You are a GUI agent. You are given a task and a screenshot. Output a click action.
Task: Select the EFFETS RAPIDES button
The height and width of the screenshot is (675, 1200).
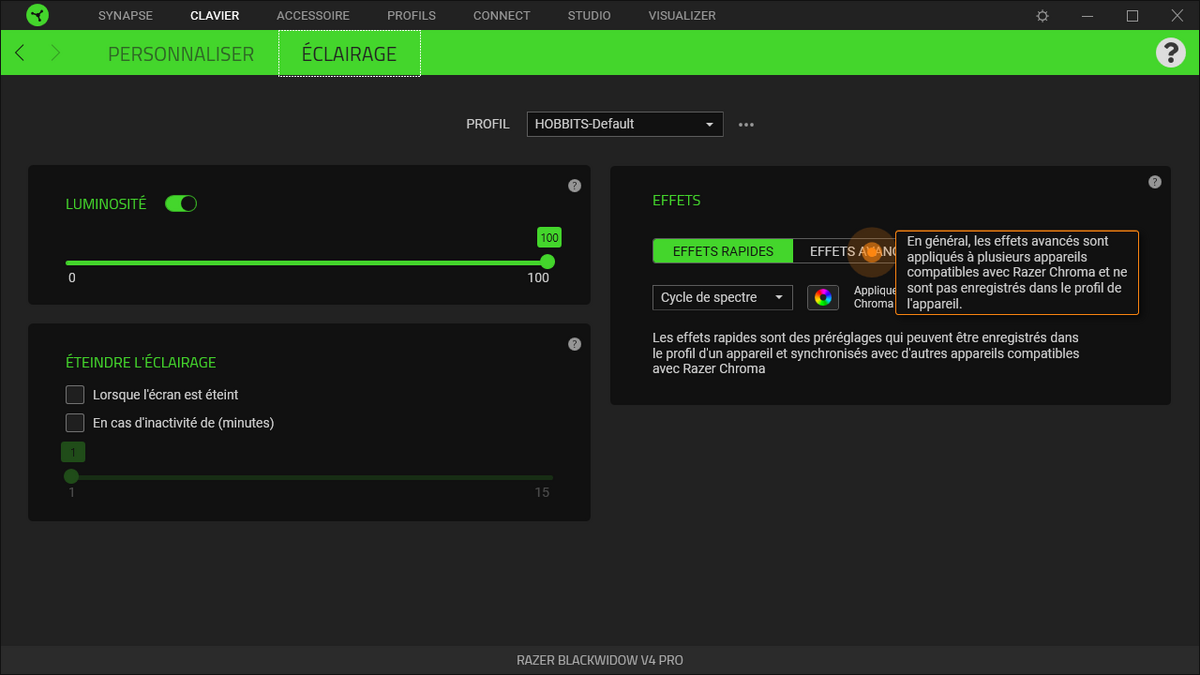pos(723,251)
